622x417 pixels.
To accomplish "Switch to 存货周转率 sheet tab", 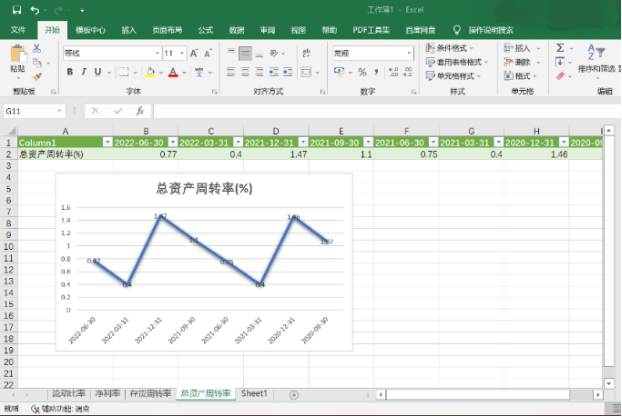I will tap(151, 394).
